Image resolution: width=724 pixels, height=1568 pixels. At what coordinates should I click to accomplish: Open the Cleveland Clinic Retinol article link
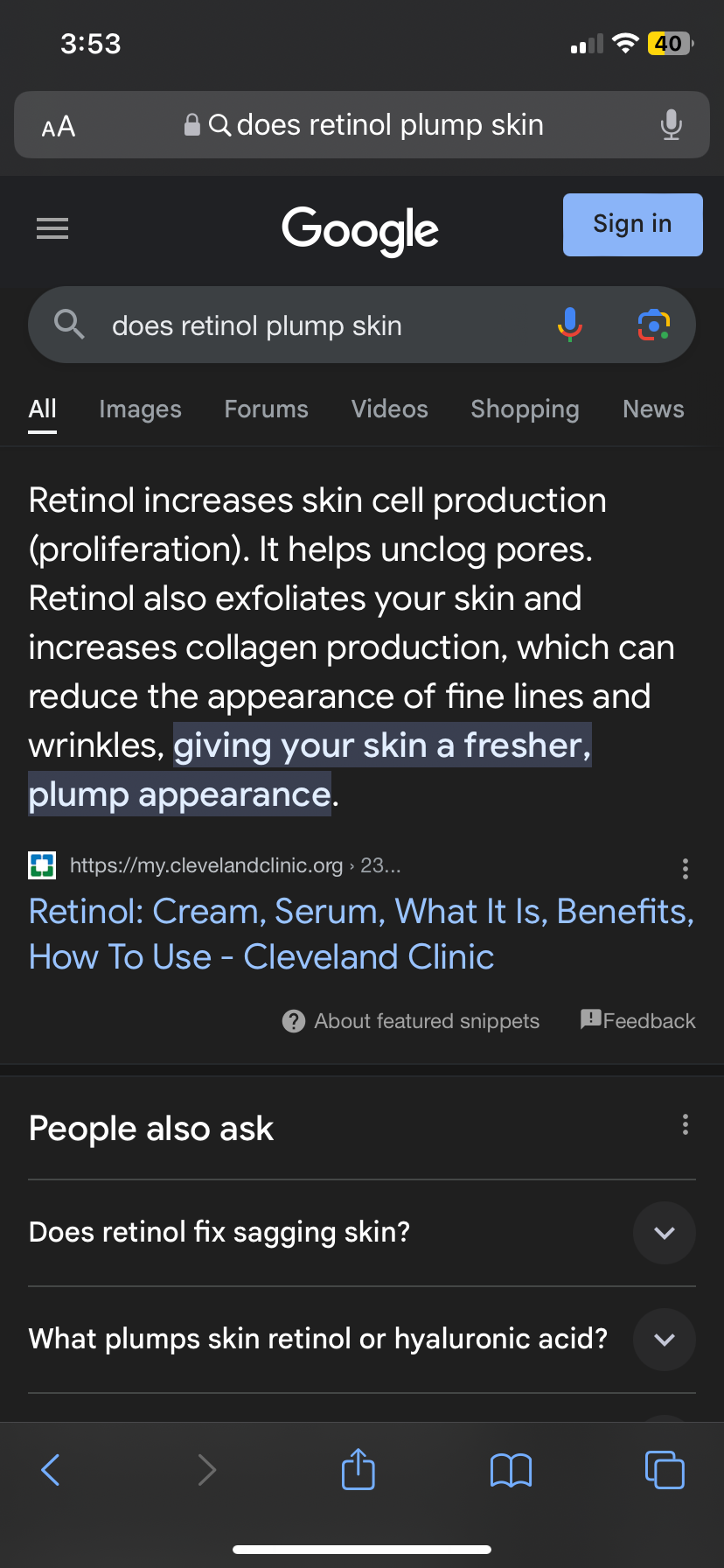[x=361, y=934]
